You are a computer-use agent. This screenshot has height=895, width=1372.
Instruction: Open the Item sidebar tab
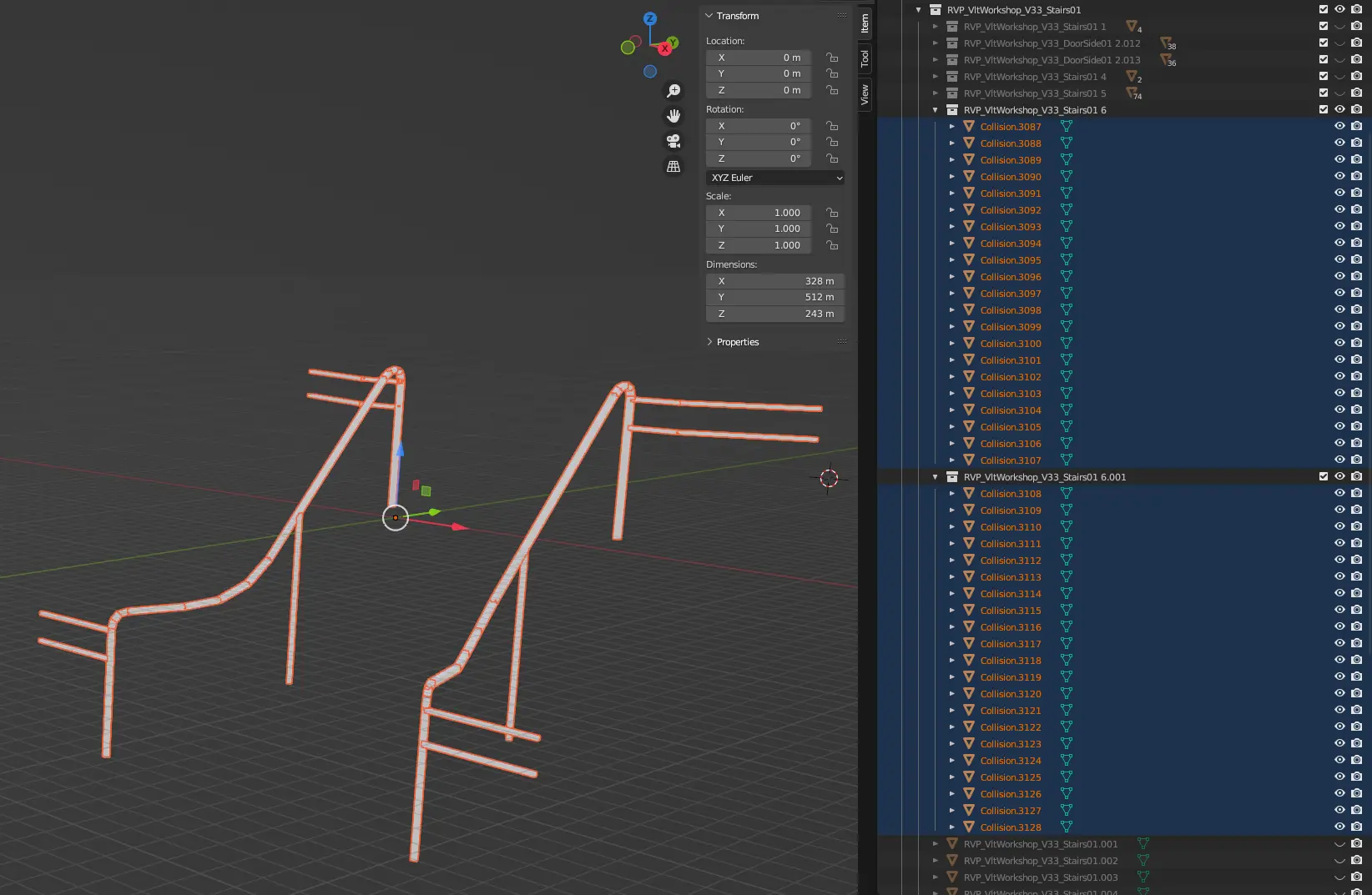[865, 23]
